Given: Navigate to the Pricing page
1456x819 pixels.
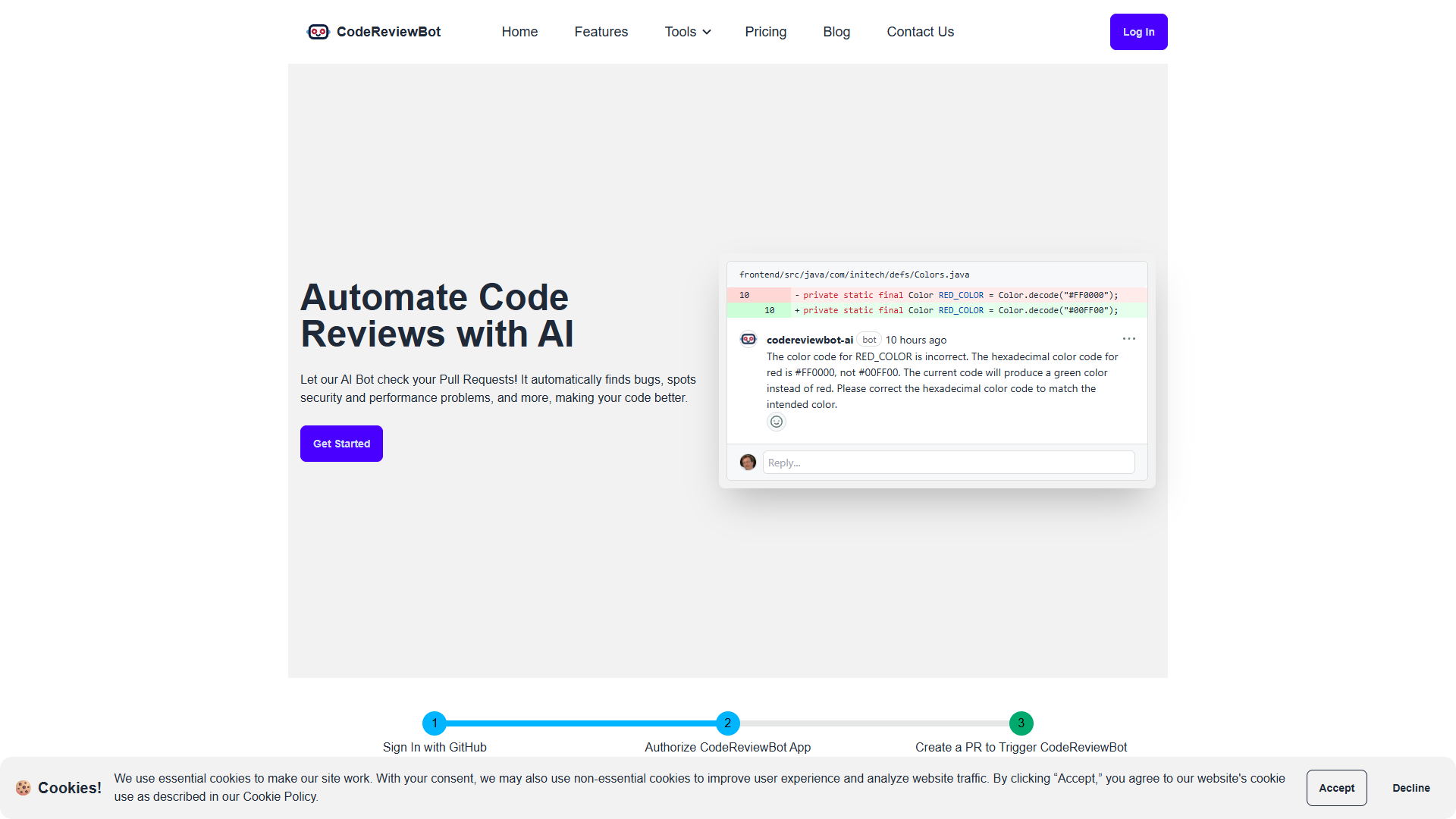Looking at the screenshot, I should coord(765,32).
